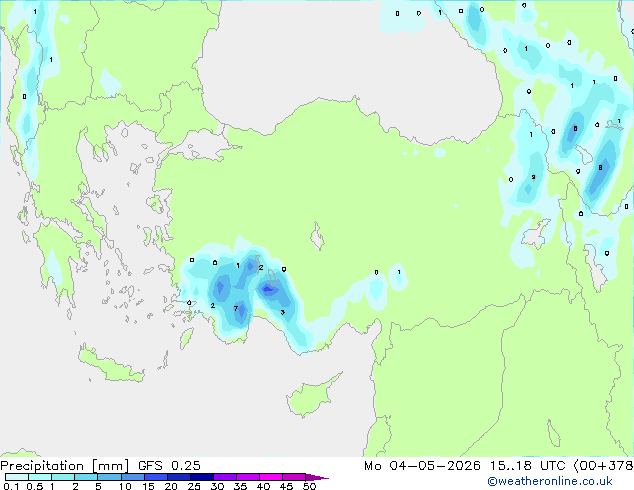
Task: Click the "40" legend scale label
Action: click(263, 486)
